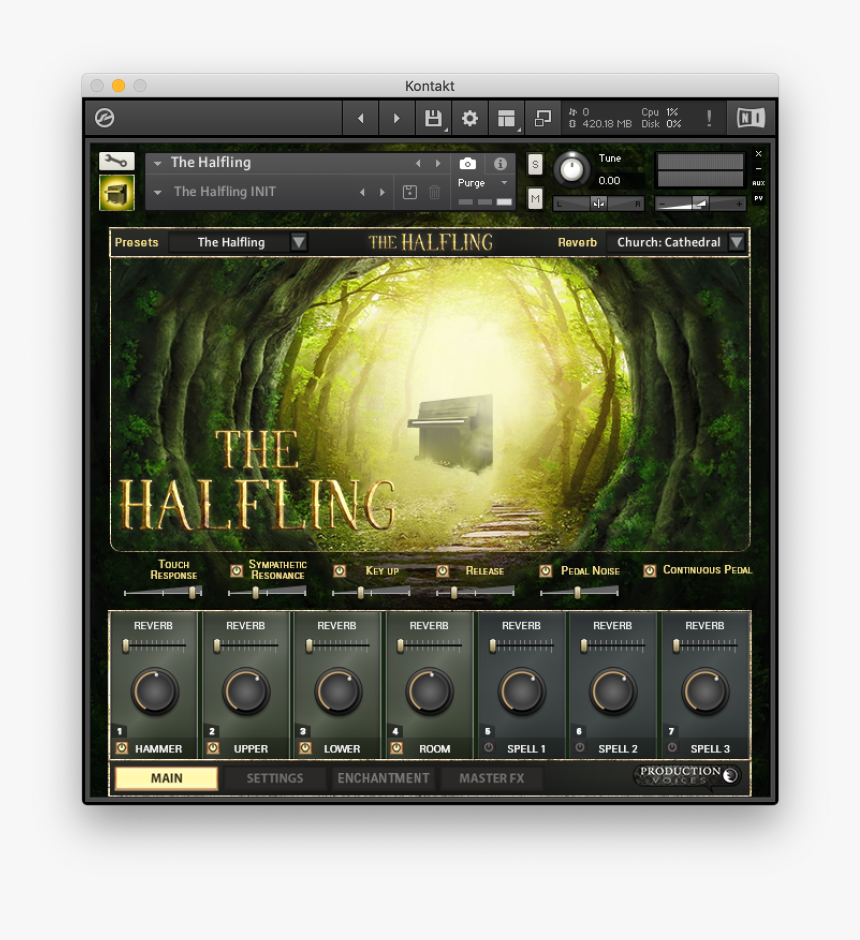The height and width of the screenshot is (940, 860).
Task: Click the exclamation warning icon
Action: [x=709, y=118]
